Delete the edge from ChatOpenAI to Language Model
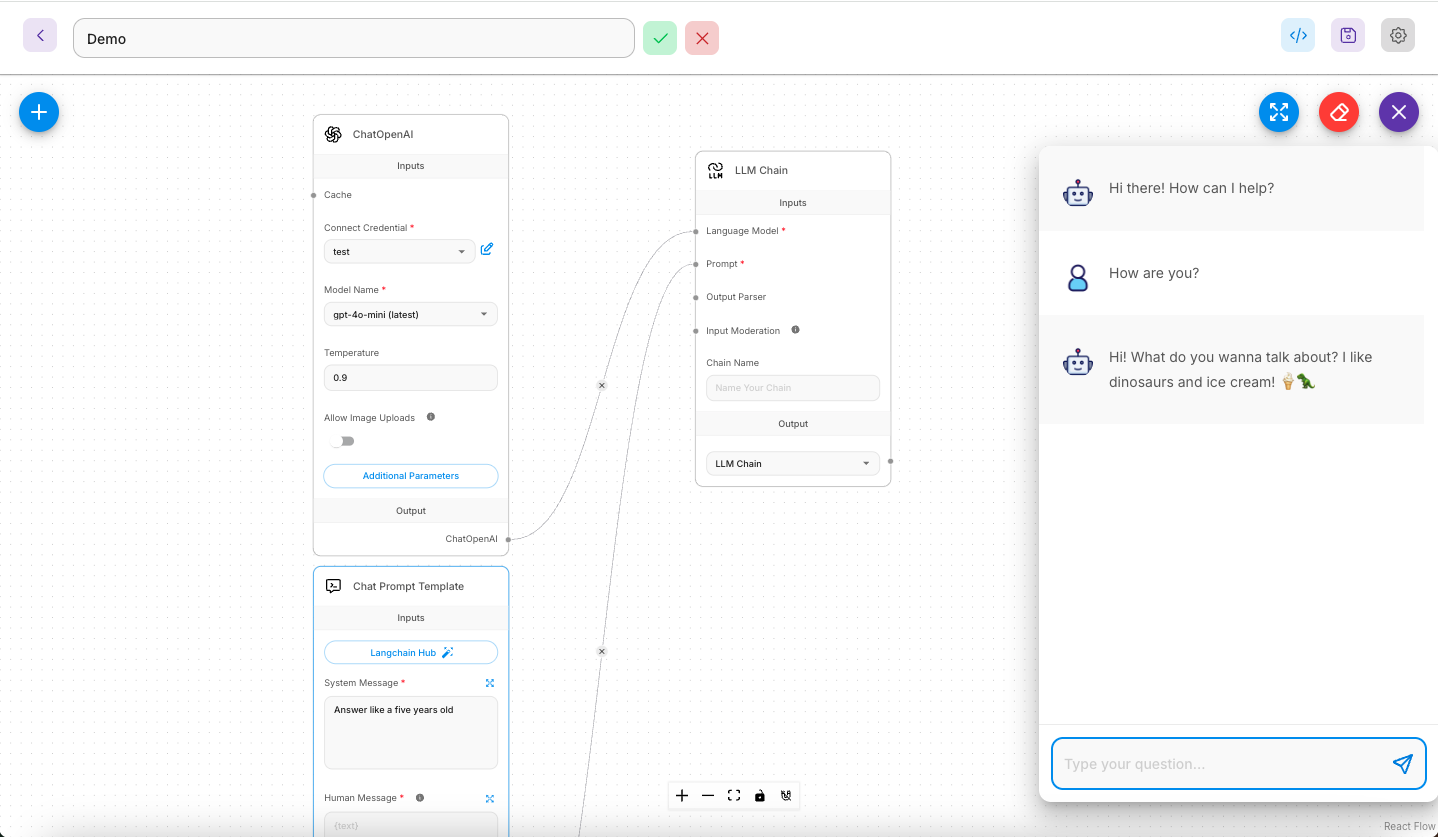The height and width of the screenshot is (837, 1438). 602,385
